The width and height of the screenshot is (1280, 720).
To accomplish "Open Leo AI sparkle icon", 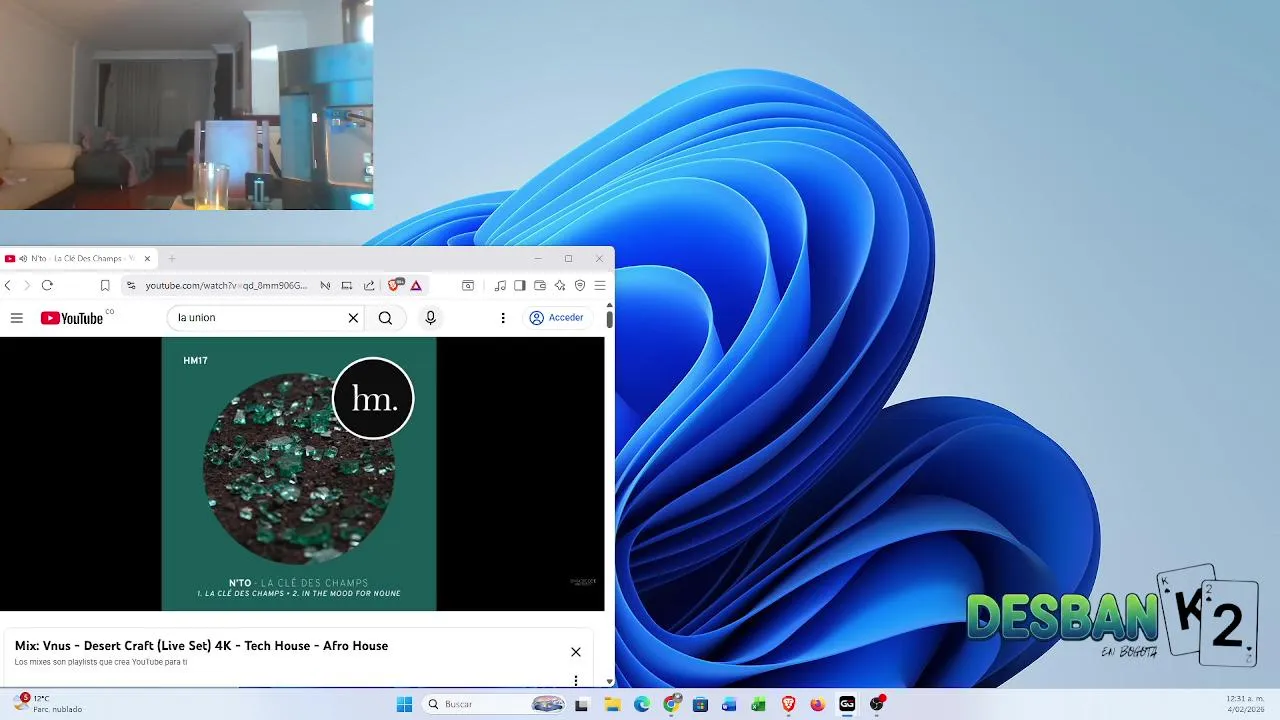I will (560, 285).
